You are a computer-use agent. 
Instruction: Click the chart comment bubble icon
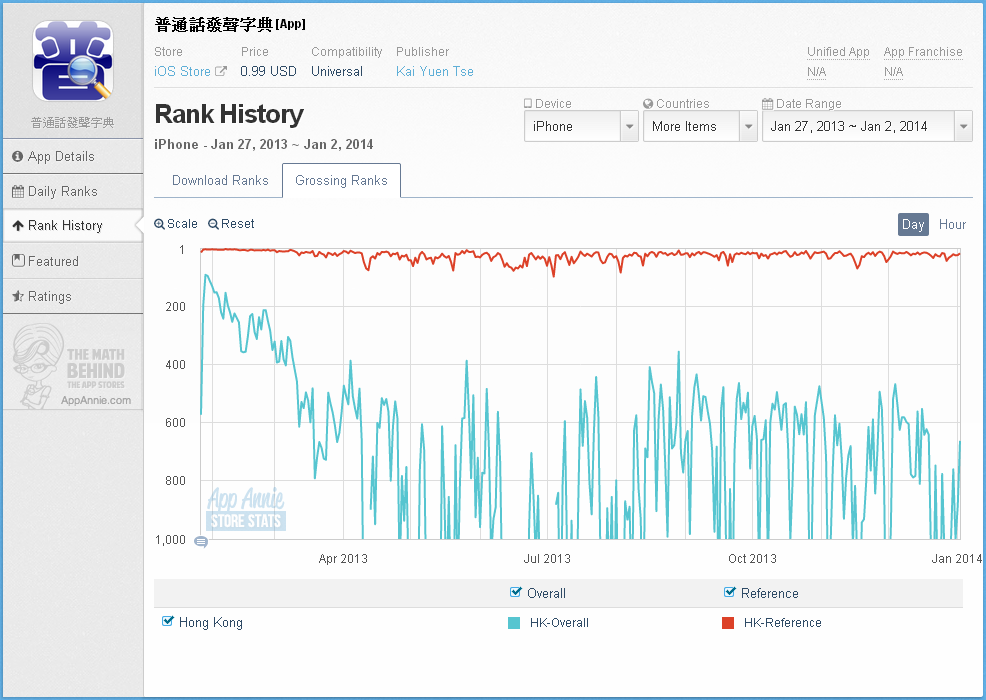[201, 542]
